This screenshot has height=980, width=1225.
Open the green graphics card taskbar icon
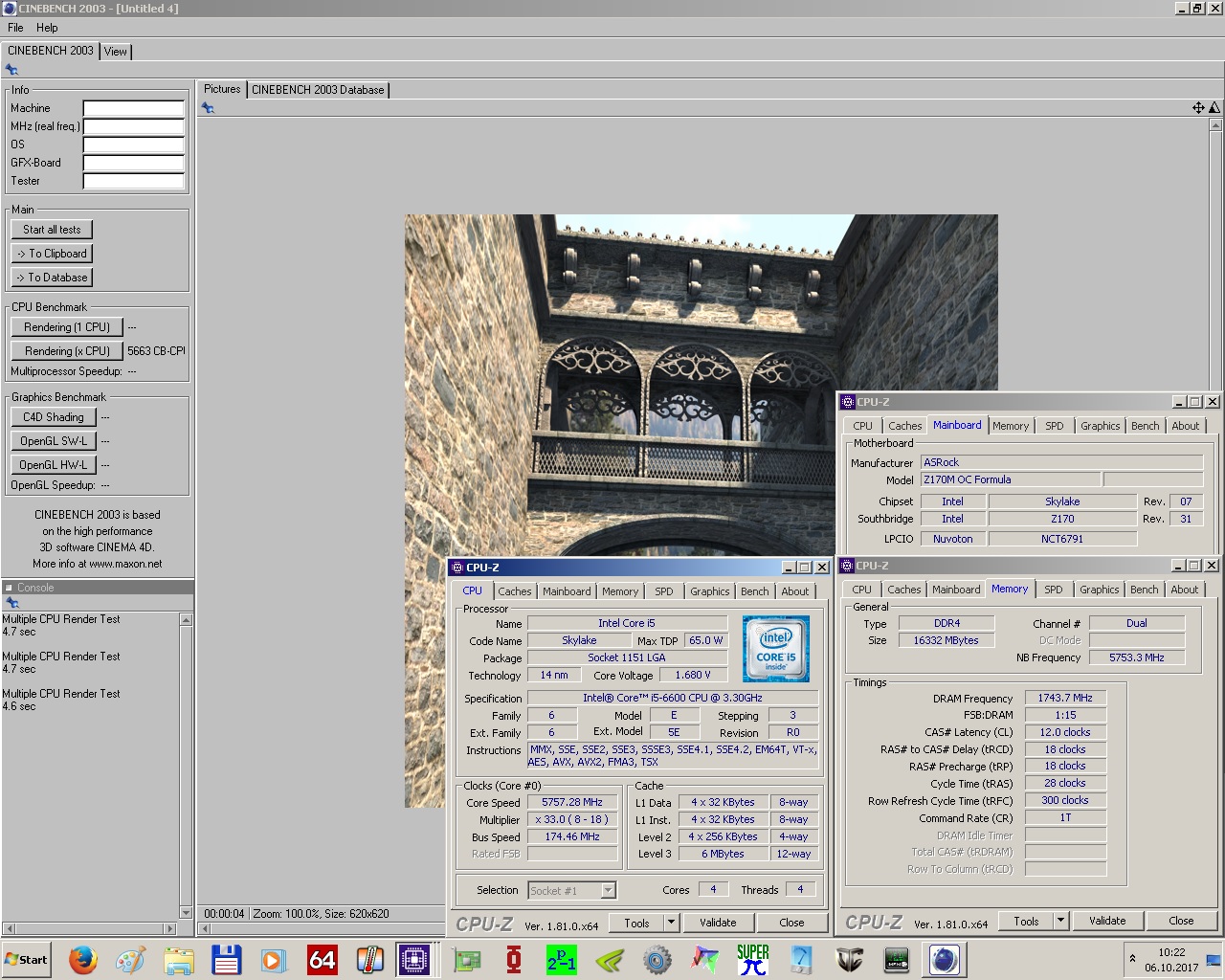tap(466, 959)
